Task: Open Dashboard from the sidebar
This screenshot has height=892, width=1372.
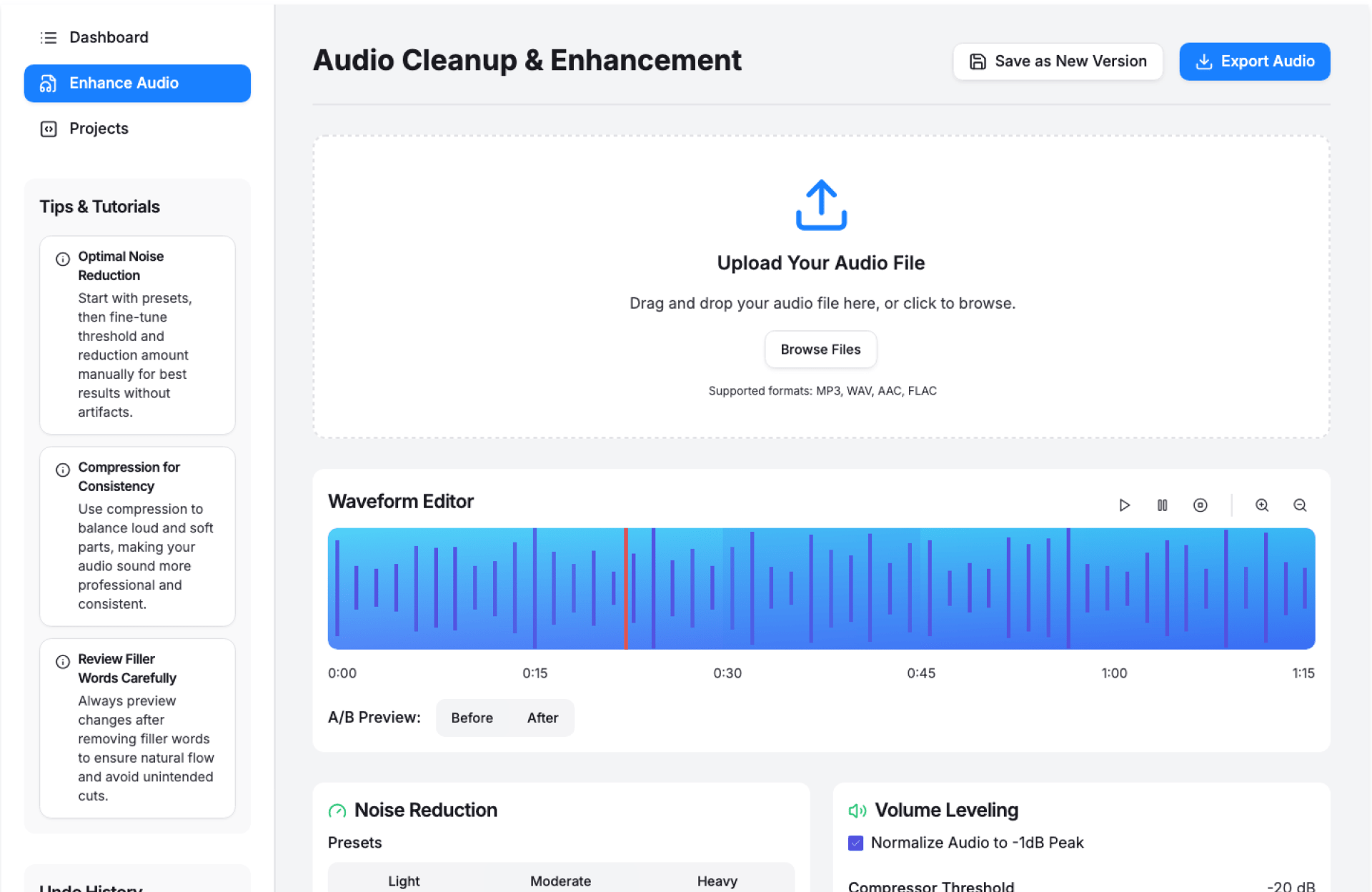Action: (109, 37)
